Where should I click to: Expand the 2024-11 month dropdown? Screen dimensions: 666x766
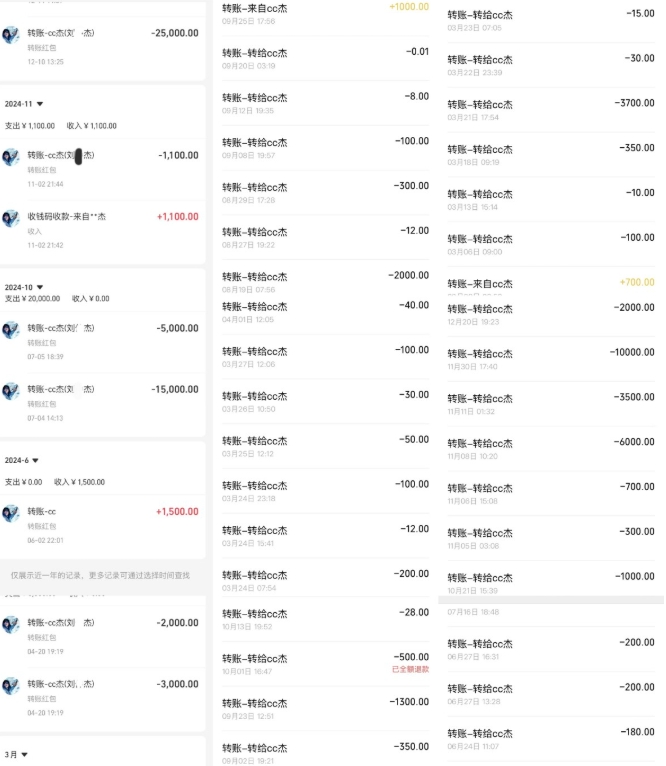click(x=40, y=104)
